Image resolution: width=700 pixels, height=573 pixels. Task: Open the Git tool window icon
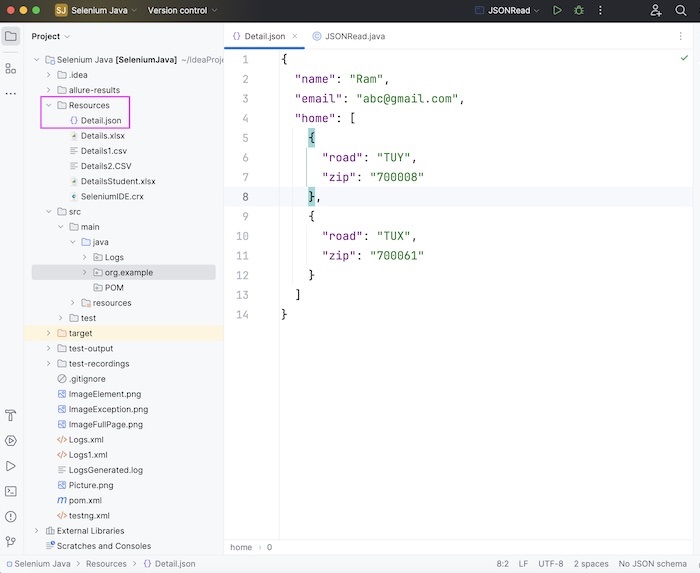coord(11,543)
